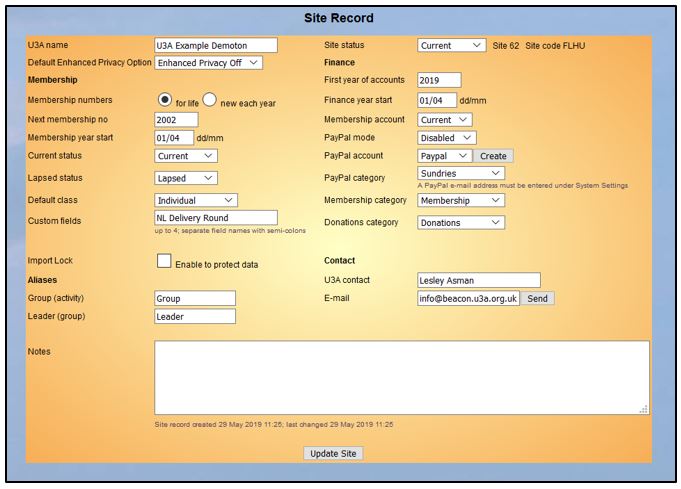Click the Create PayPal account button

[x=493, y=156]
